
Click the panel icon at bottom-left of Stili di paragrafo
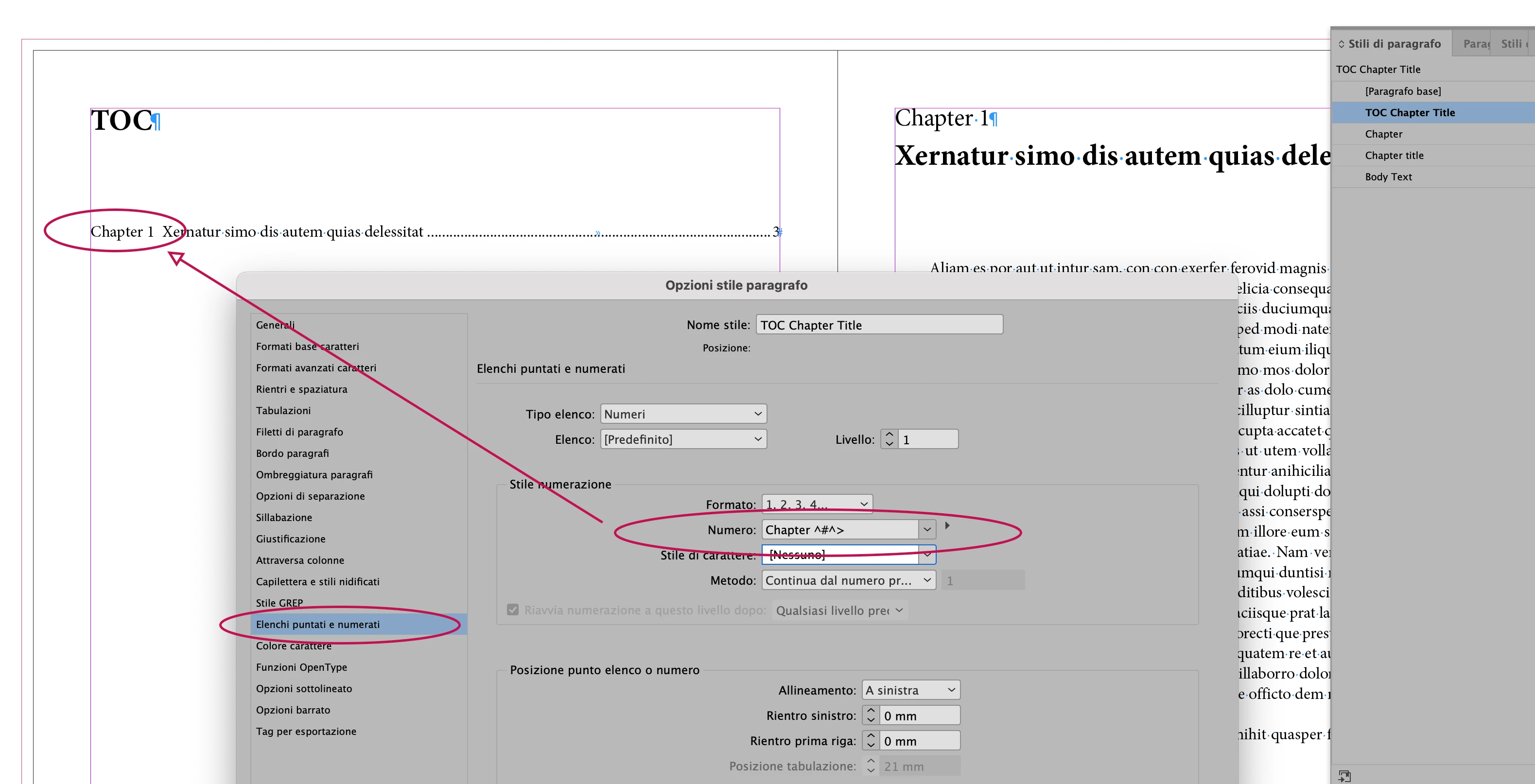(x=1344, y=775)
